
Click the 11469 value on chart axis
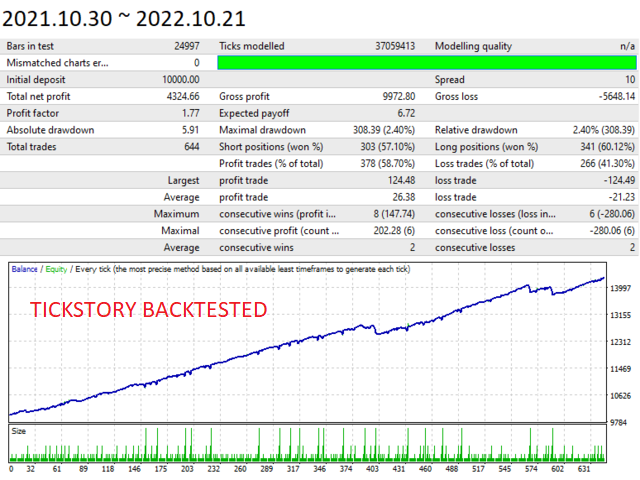coord(620,369)
